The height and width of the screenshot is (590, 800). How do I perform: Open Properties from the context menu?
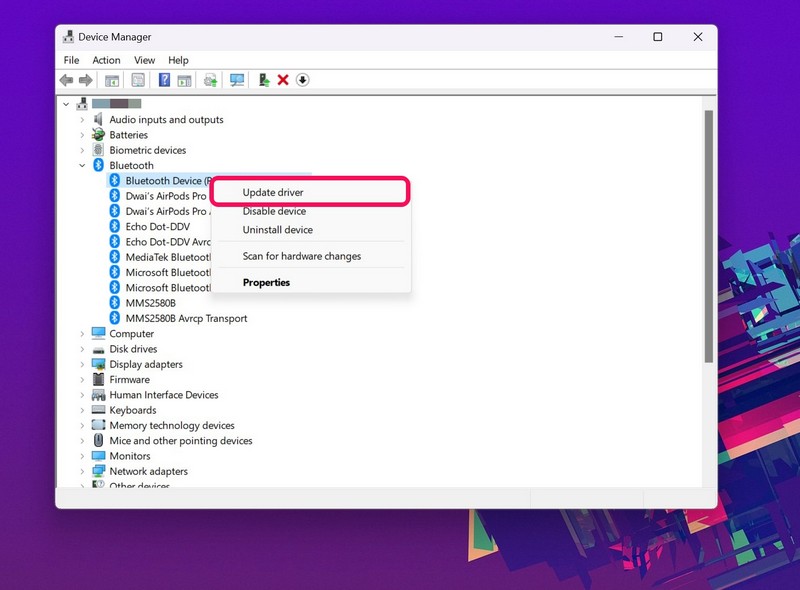click(x=266, y=282)
